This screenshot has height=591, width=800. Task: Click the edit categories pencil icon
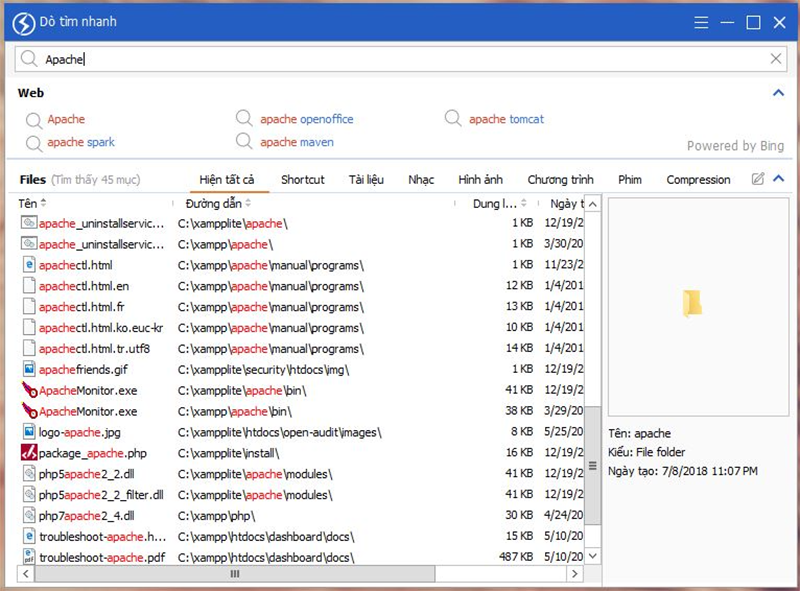(758, 179)
